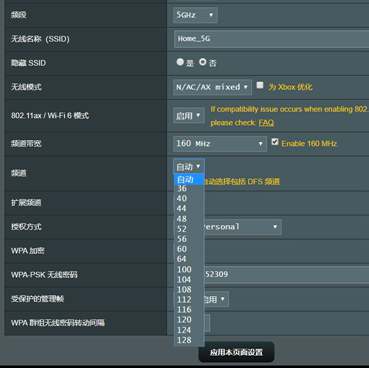Choose channel 48 from the list
369x368 pixels.
click(189, 219)
